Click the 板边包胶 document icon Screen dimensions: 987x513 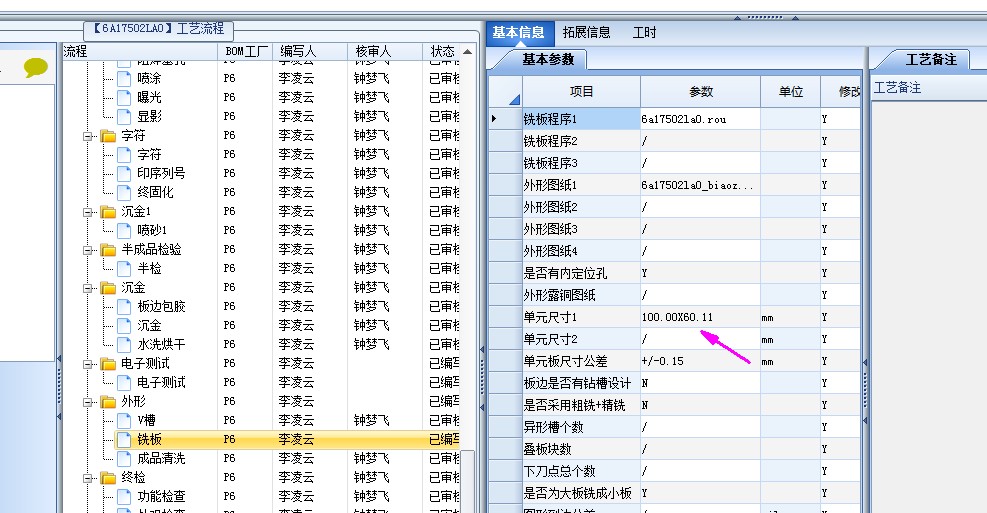coord(124,306)
